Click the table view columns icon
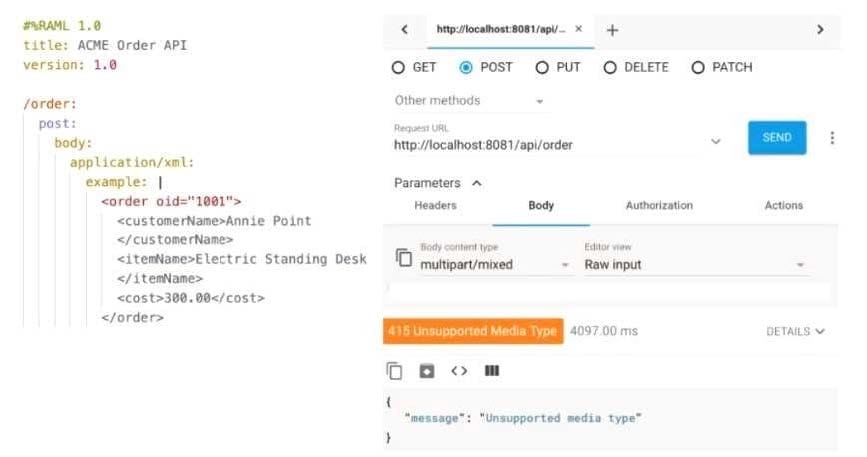Image resolution: width=867 pixels, height=457 pixels. 492,371
